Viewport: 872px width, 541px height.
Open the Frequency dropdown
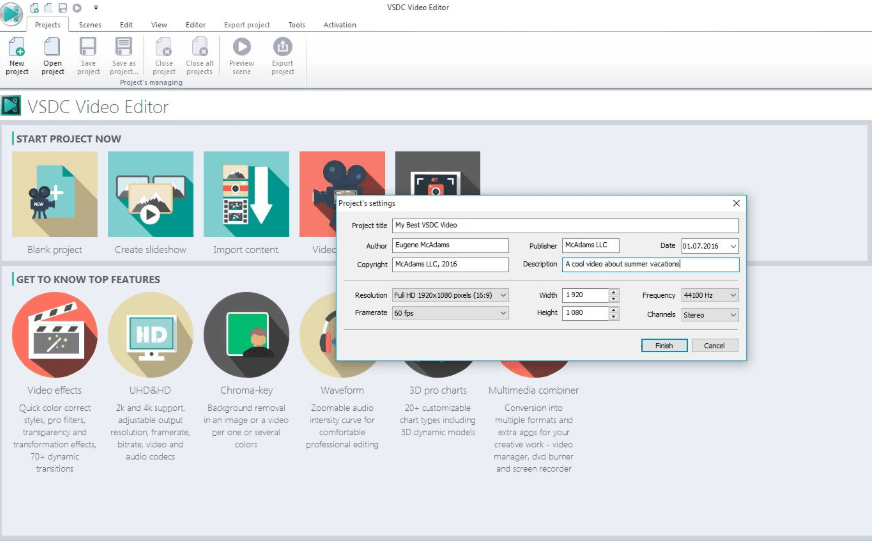(x=710, y=295)
